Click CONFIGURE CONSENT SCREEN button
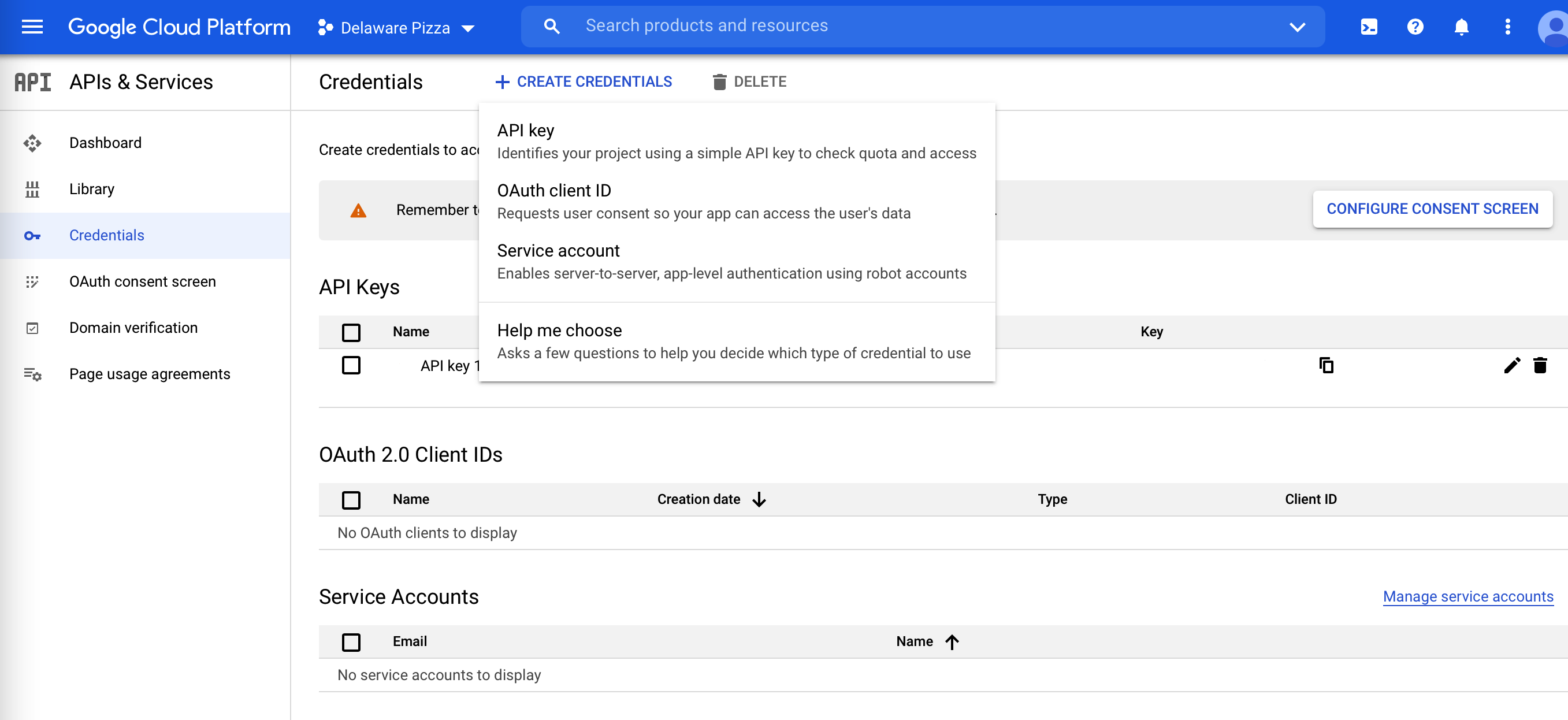 [x=1432, y=209]
